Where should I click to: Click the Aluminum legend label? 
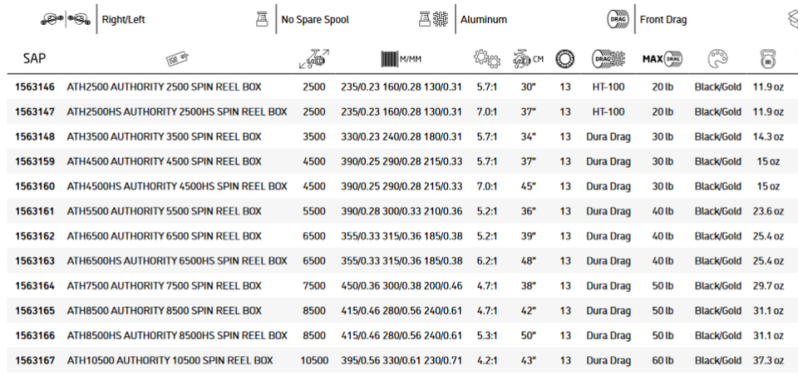pos(483,19)
